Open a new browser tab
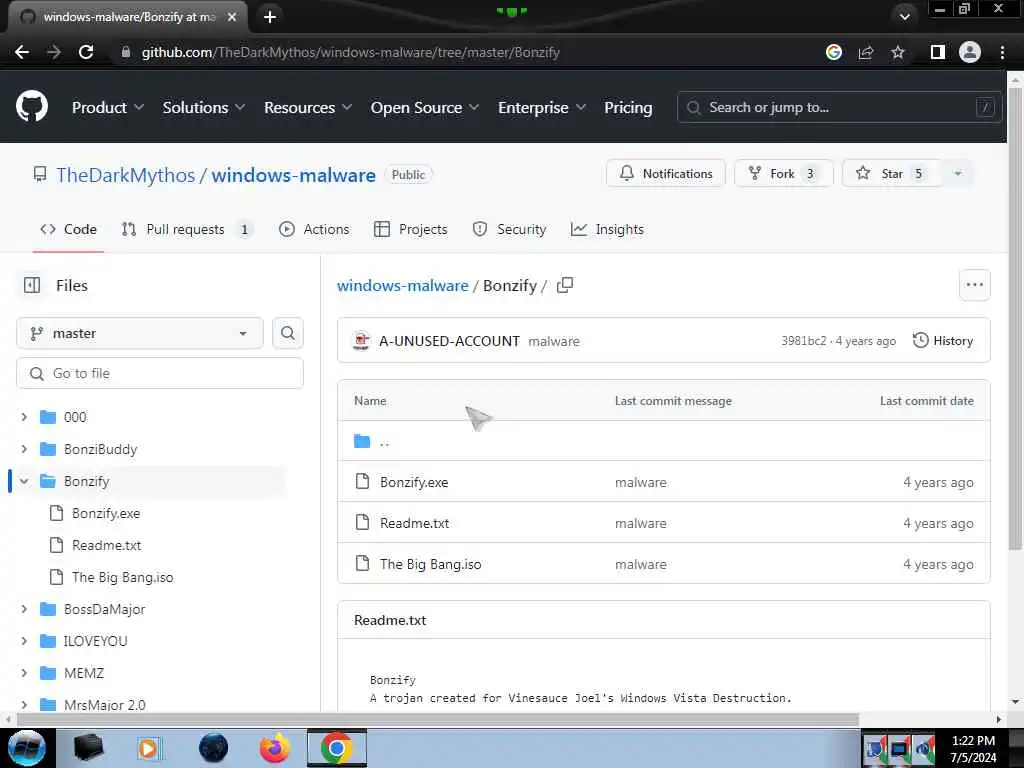The image size is (1024, 768). coord(270,17)
